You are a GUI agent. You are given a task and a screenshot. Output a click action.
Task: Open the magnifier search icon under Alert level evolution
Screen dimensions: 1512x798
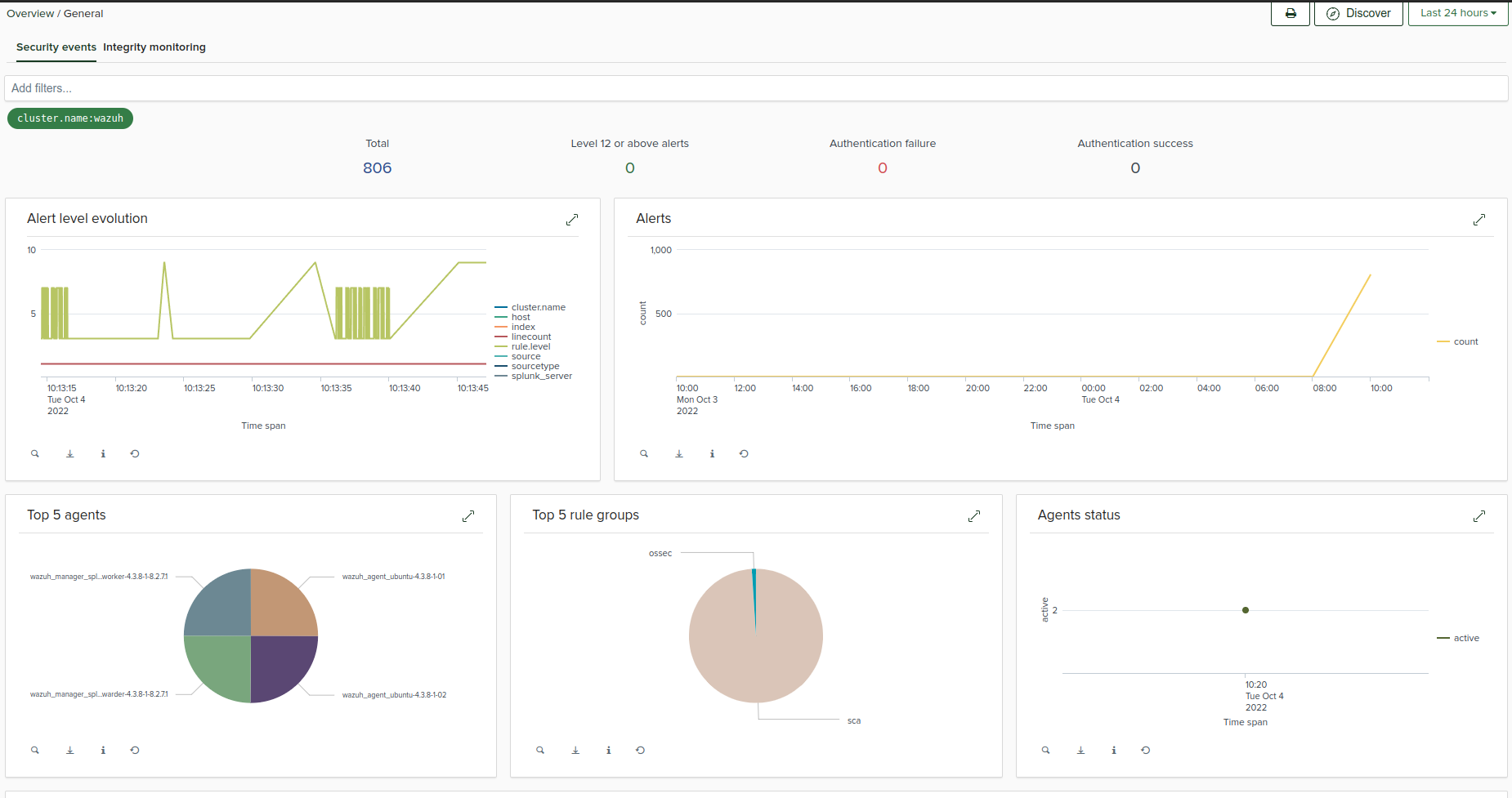(x=34, y=453)
